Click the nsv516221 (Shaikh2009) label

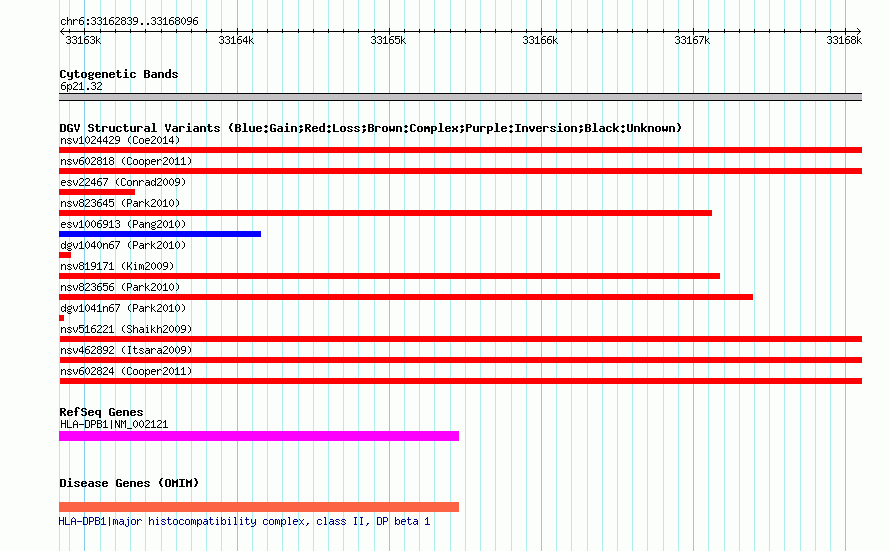coord(126,329)
